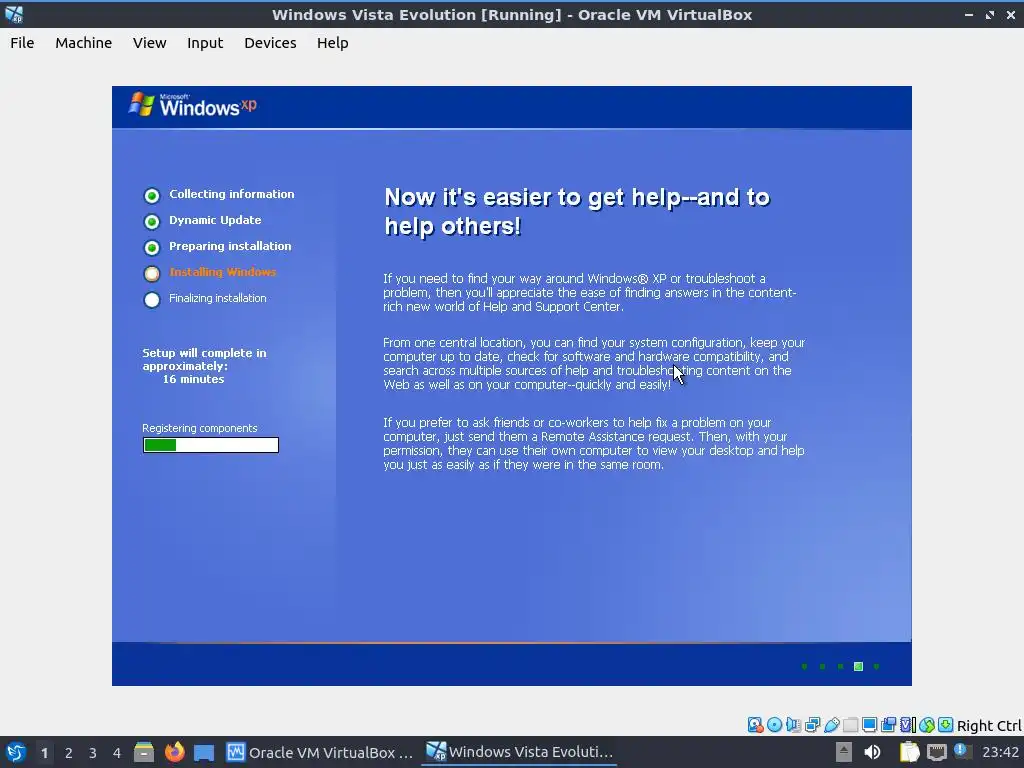This screenshot has width=1024, height=768.
Task: Click the keyboard capture arrow icon
Action: [946, 725]
